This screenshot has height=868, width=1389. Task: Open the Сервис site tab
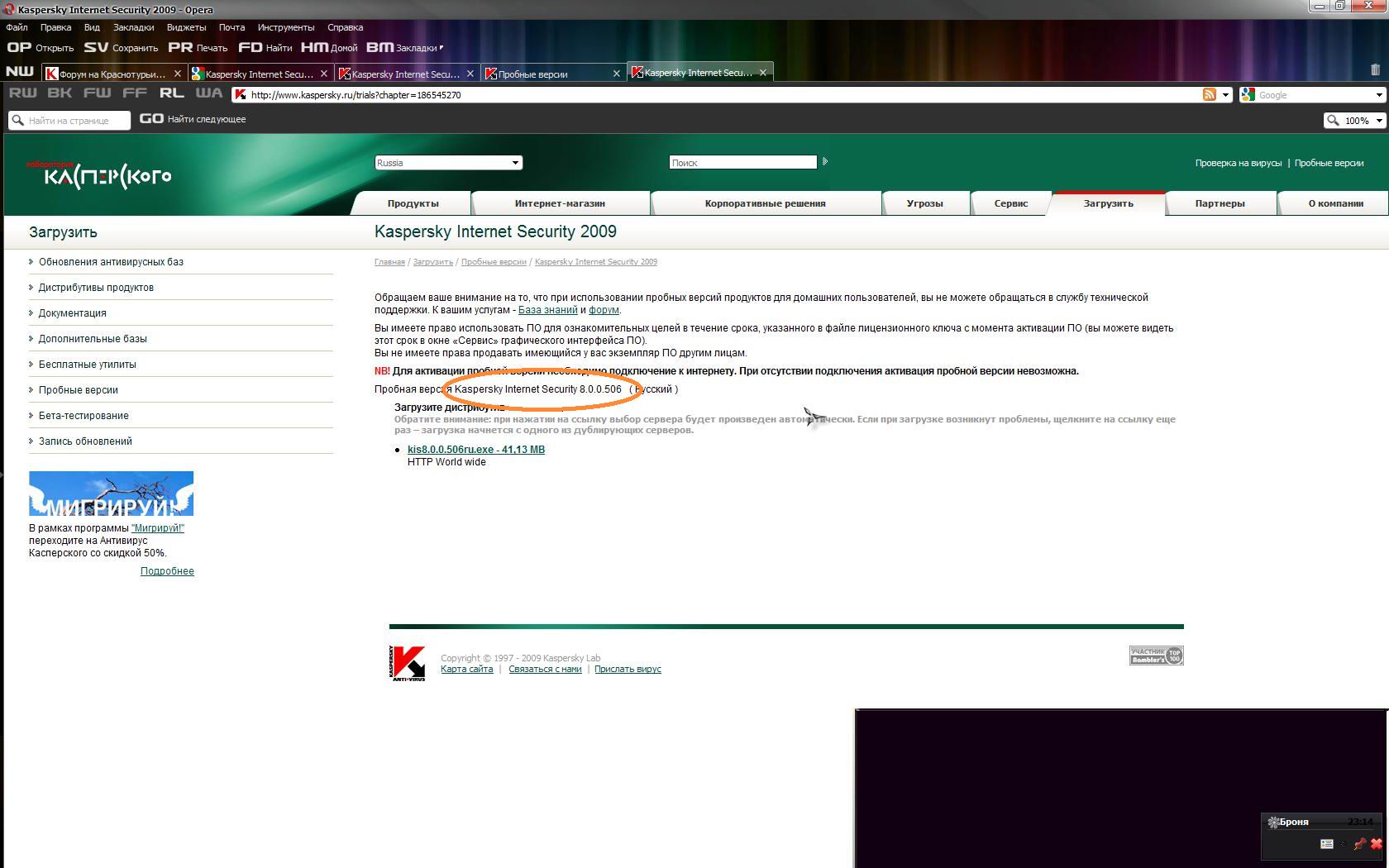pyautogui.click(x=1010, y=203)
